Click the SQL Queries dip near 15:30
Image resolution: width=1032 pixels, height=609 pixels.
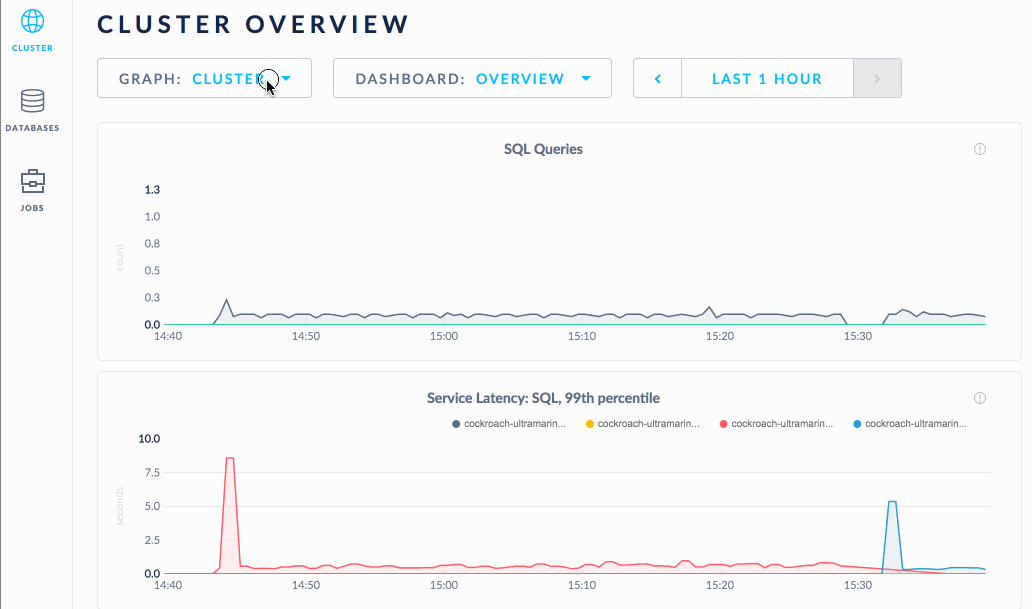[863, 323]
